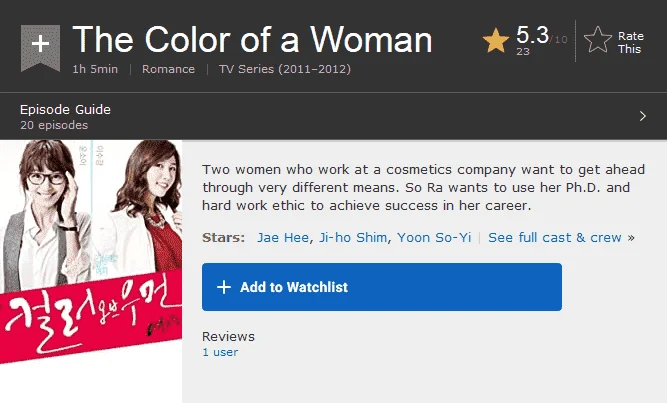667x403 pixels.
Task: View the 20 episodes list
Action: (x=54, y=125)
